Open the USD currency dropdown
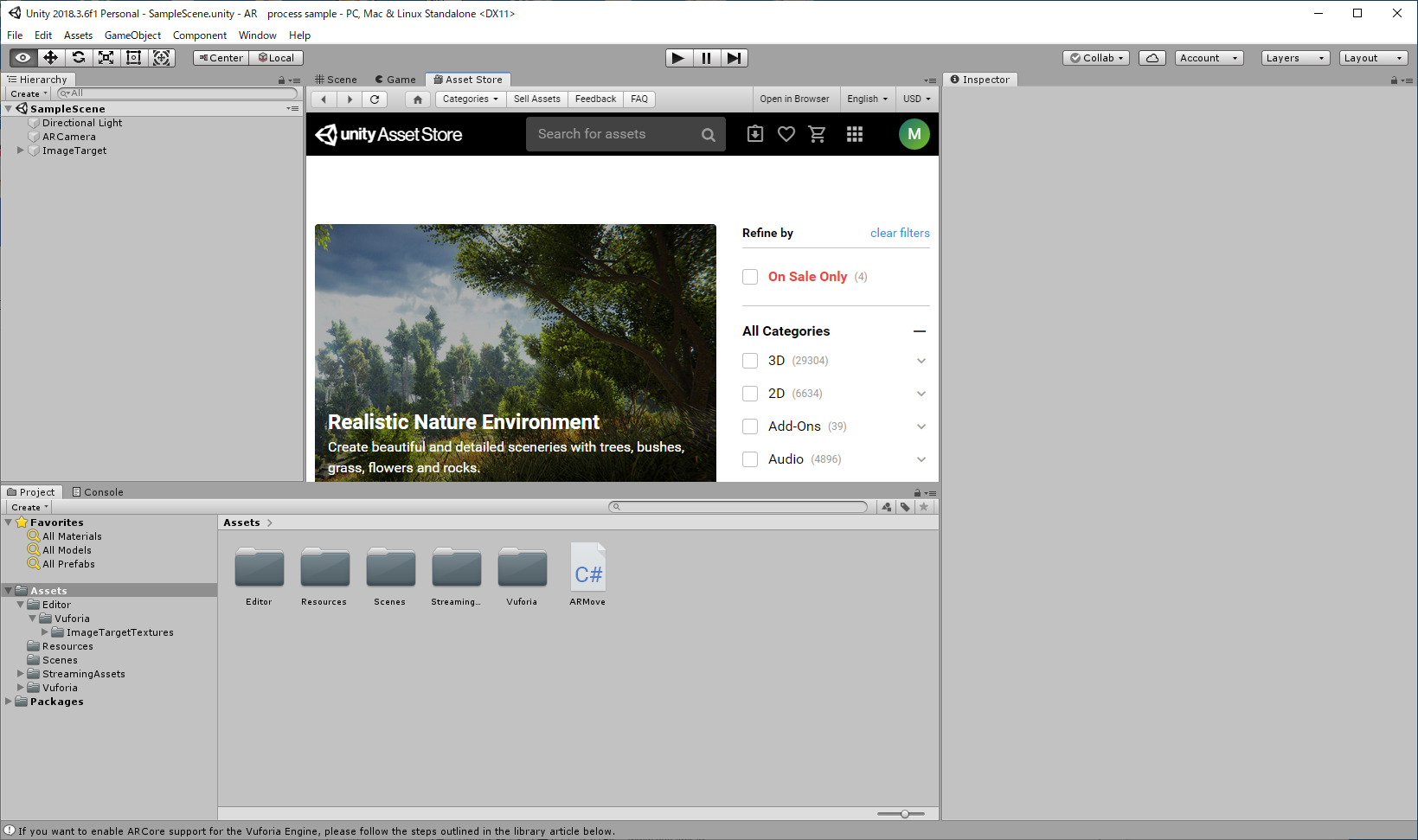This screenshot has height=840, width=1418. coord(917,99)
